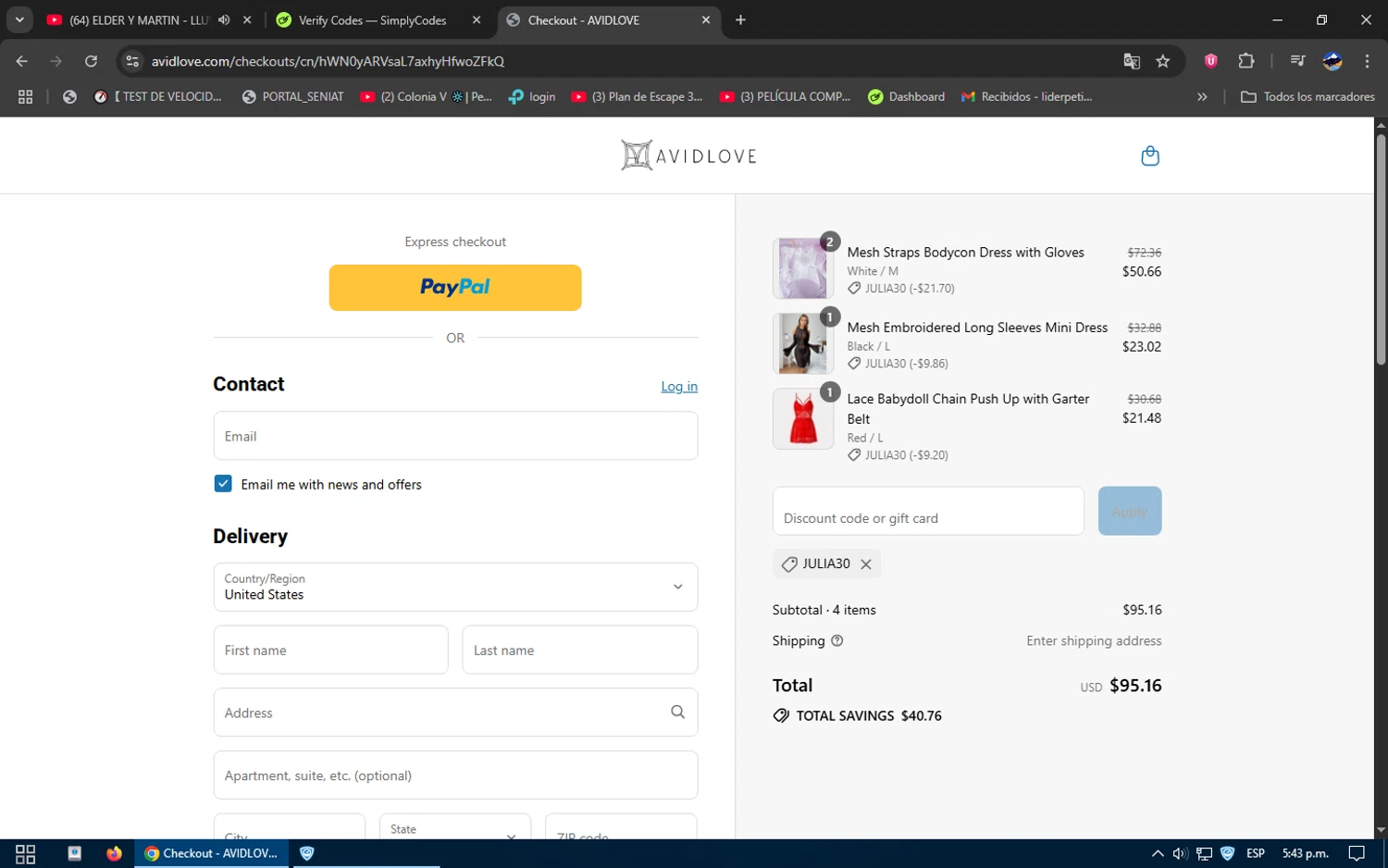The width and height of the screenshot is (1388, 868).
Task: Open the tab search dropdown arrow
Action: [x=19, y=19]
